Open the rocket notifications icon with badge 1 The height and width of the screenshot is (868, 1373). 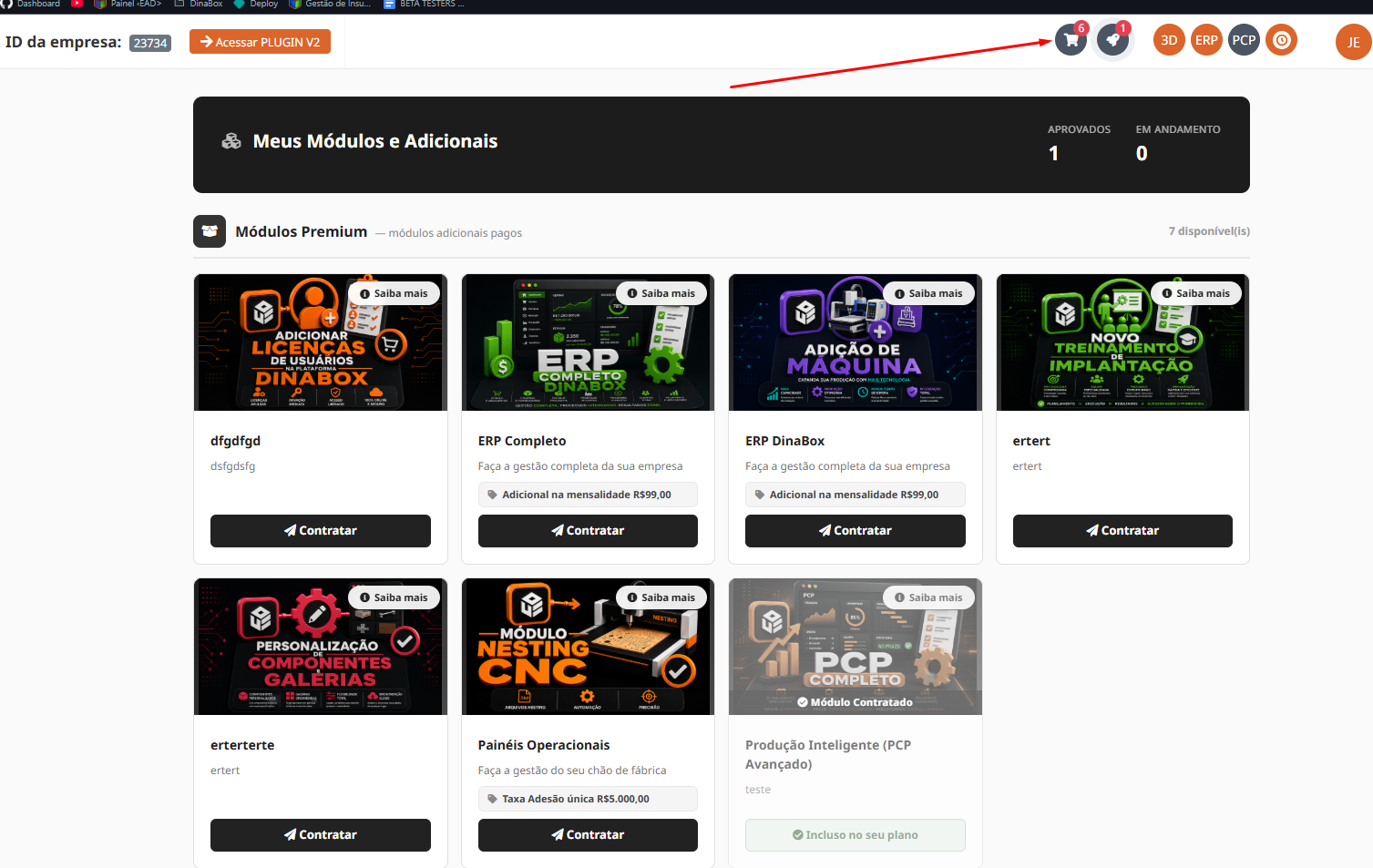pos(1112,40)
